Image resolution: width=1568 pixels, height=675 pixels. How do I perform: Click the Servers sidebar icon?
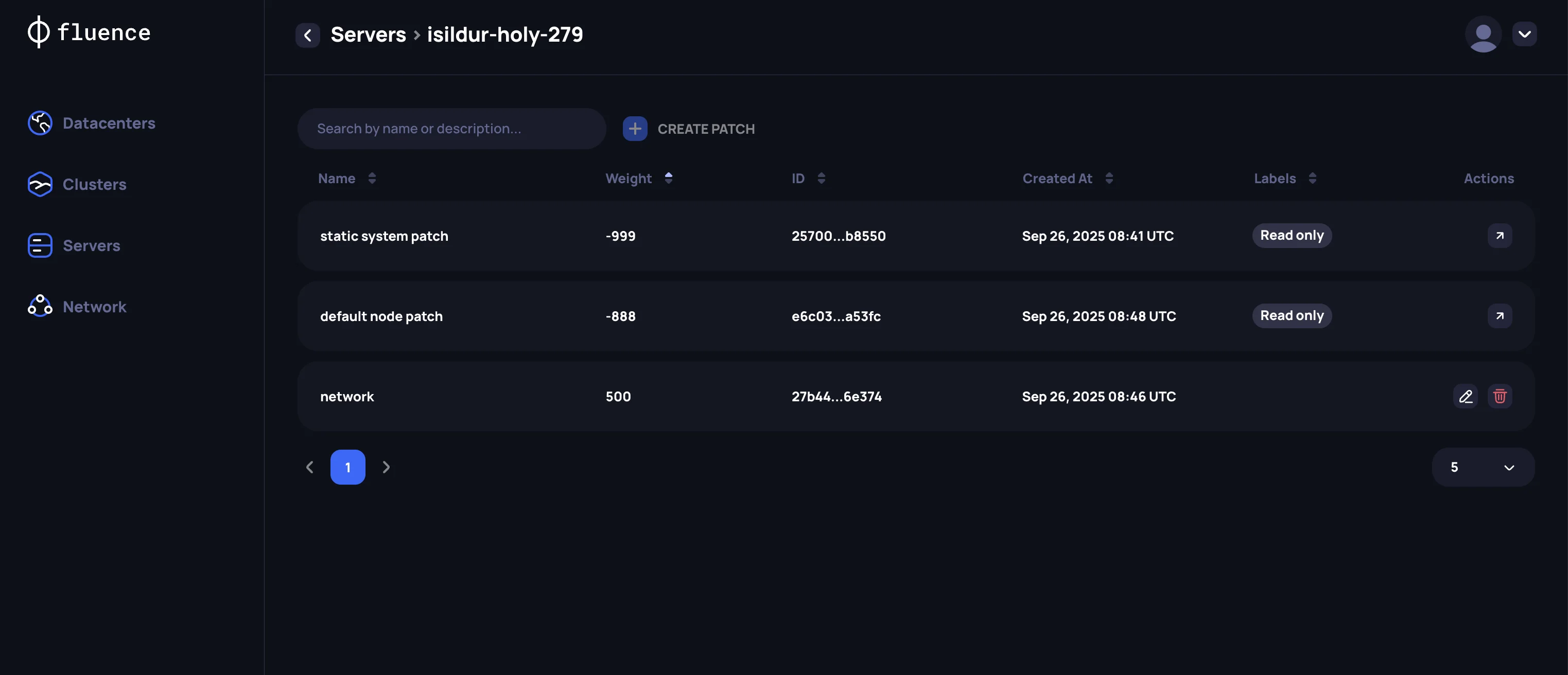(40, 246)
